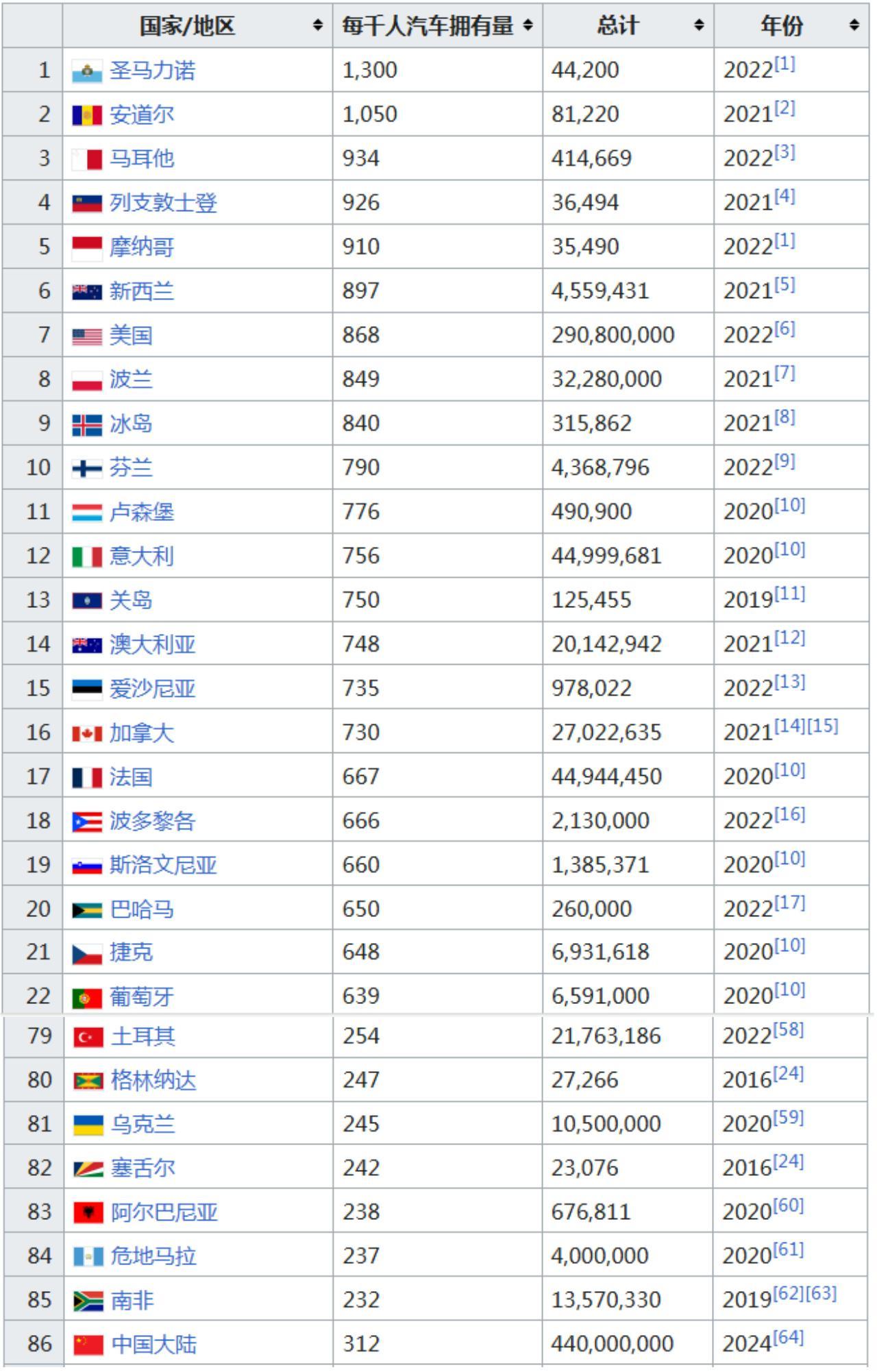Click the China flag icon

point(88,1345)
